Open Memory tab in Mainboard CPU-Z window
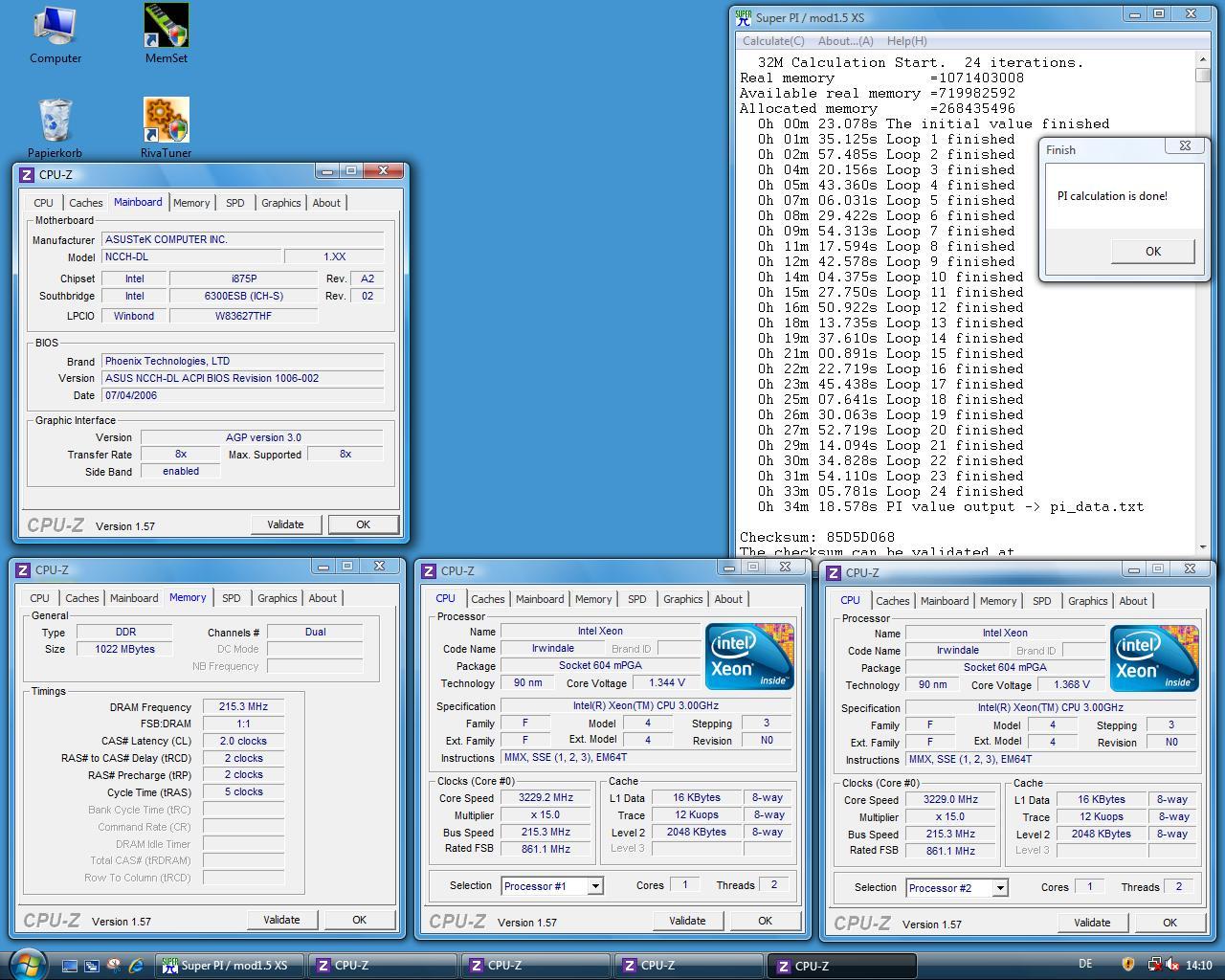 (x=191, y=203)
